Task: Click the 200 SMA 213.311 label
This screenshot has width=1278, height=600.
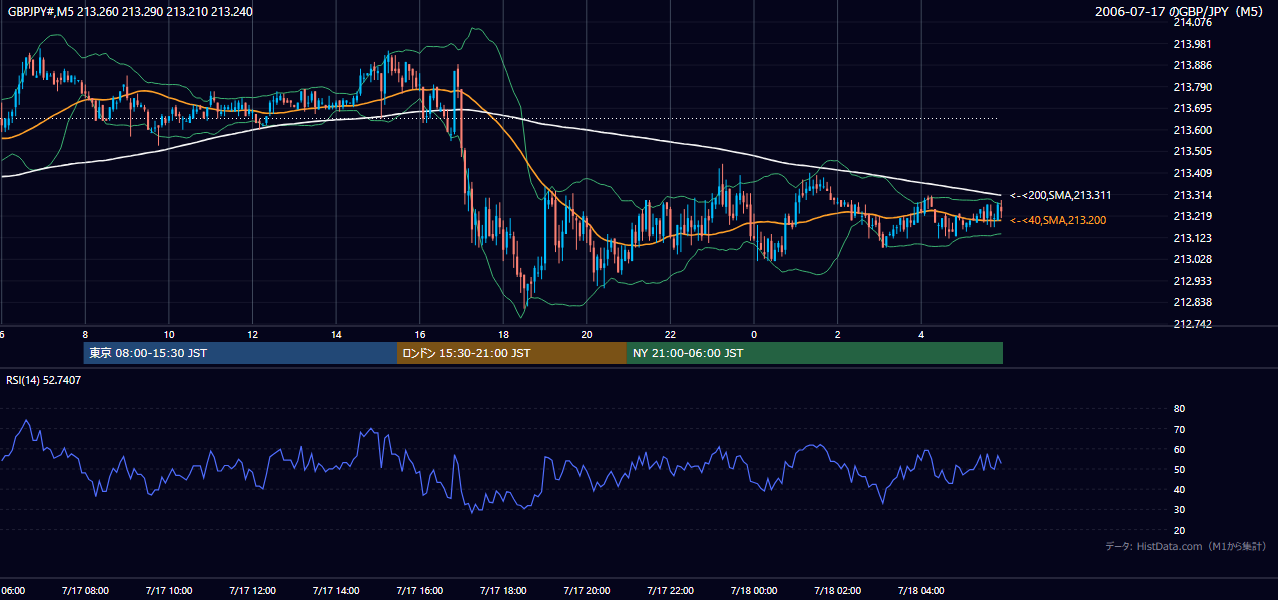Action: click(x=1060, y=195)
